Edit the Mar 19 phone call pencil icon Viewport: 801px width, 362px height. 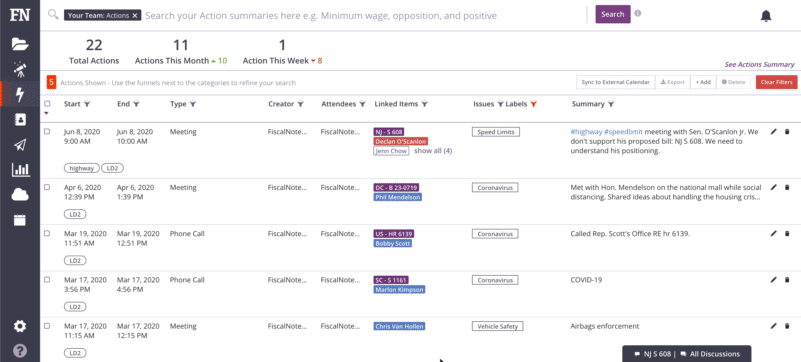[x=773, y=233]
